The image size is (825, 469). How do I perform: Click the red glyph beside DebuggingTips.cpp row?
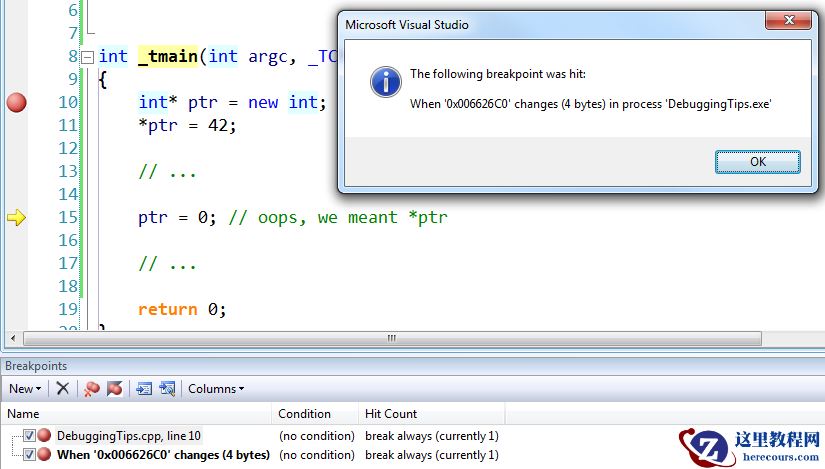point(45,435)
